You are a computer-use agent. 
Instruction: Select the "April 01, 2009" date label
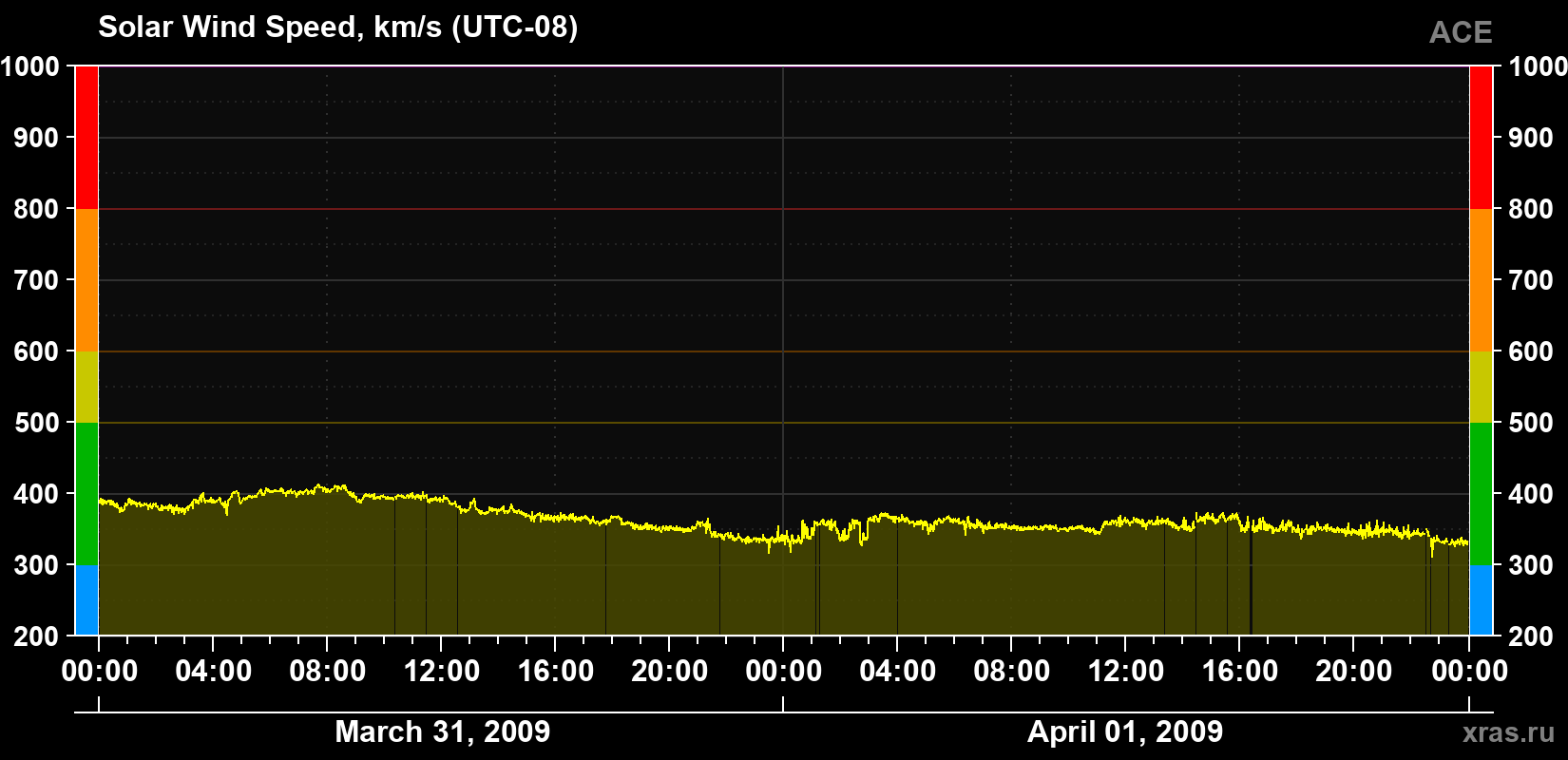(1125, 731)
